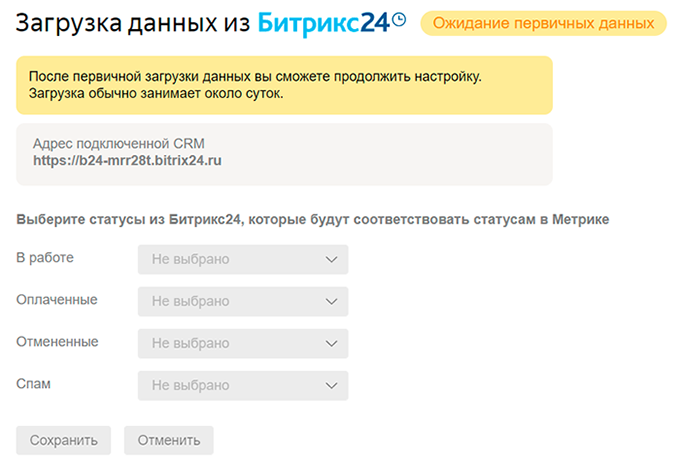This screenshot has width=680, height=461.
Task: Click the В работе row label
Action: (x=45, y=258)
